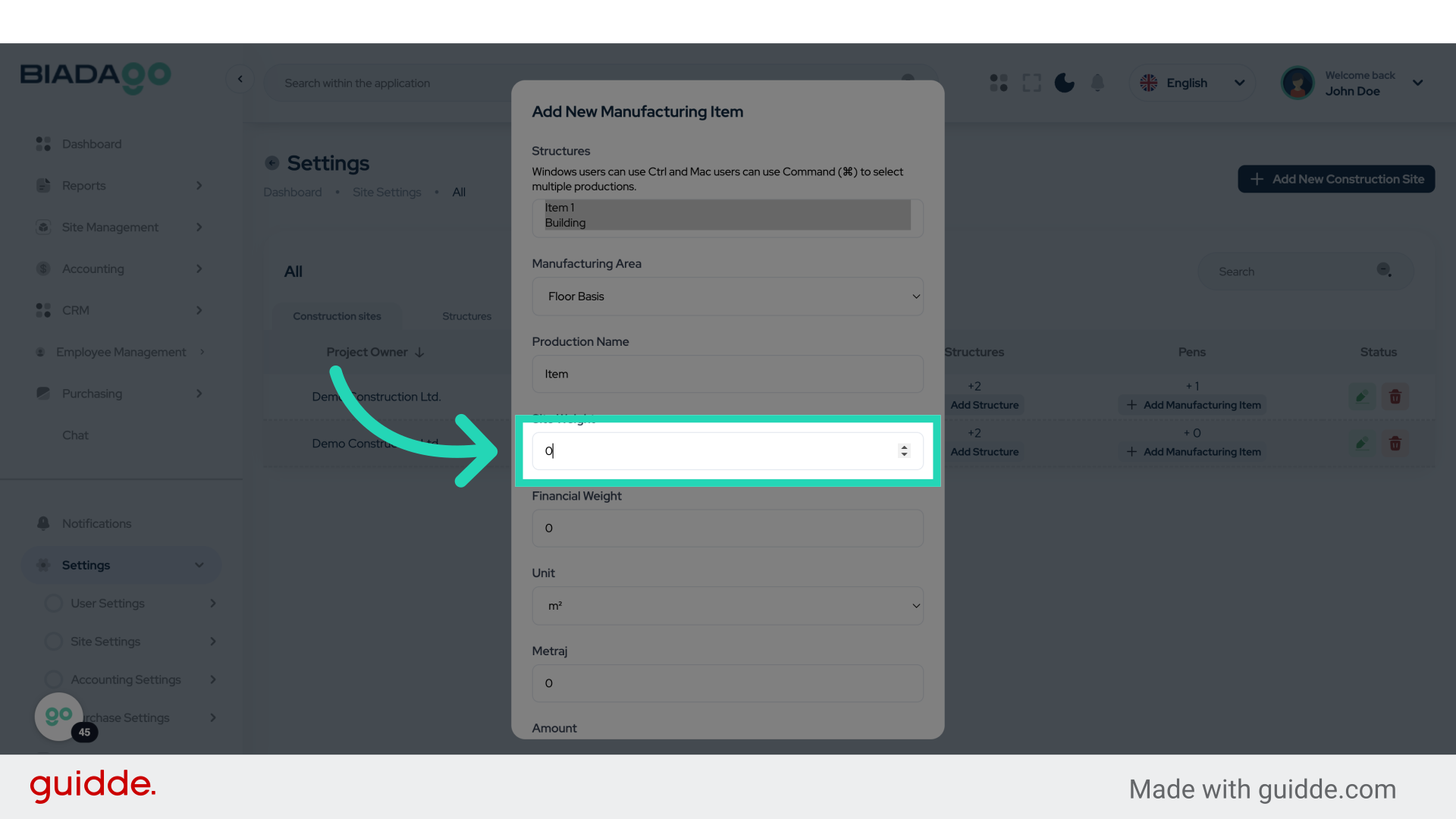
Task: Click the Production Name input field
Action: coord(727,374)
